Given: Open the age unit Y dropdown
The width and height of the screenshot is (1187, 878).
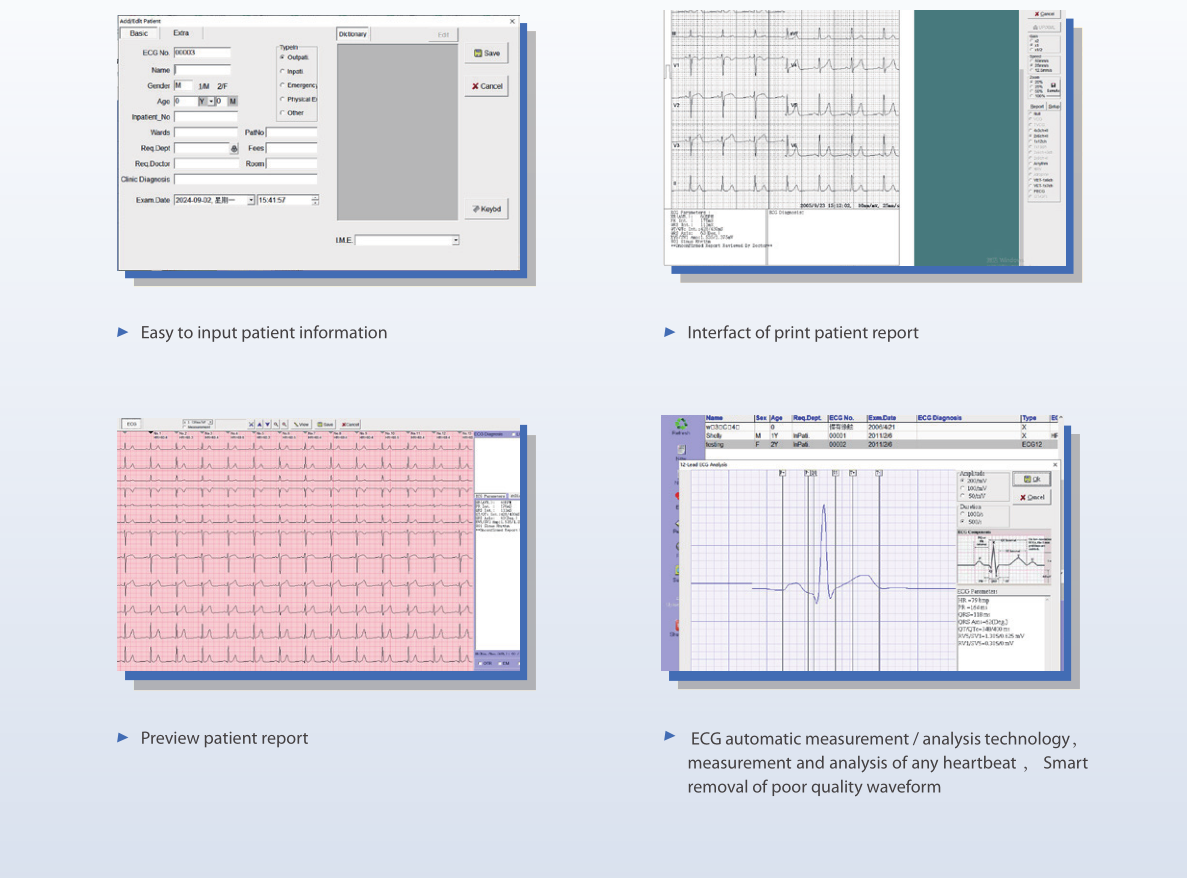Looking at the screenshot, I should 211,101.
